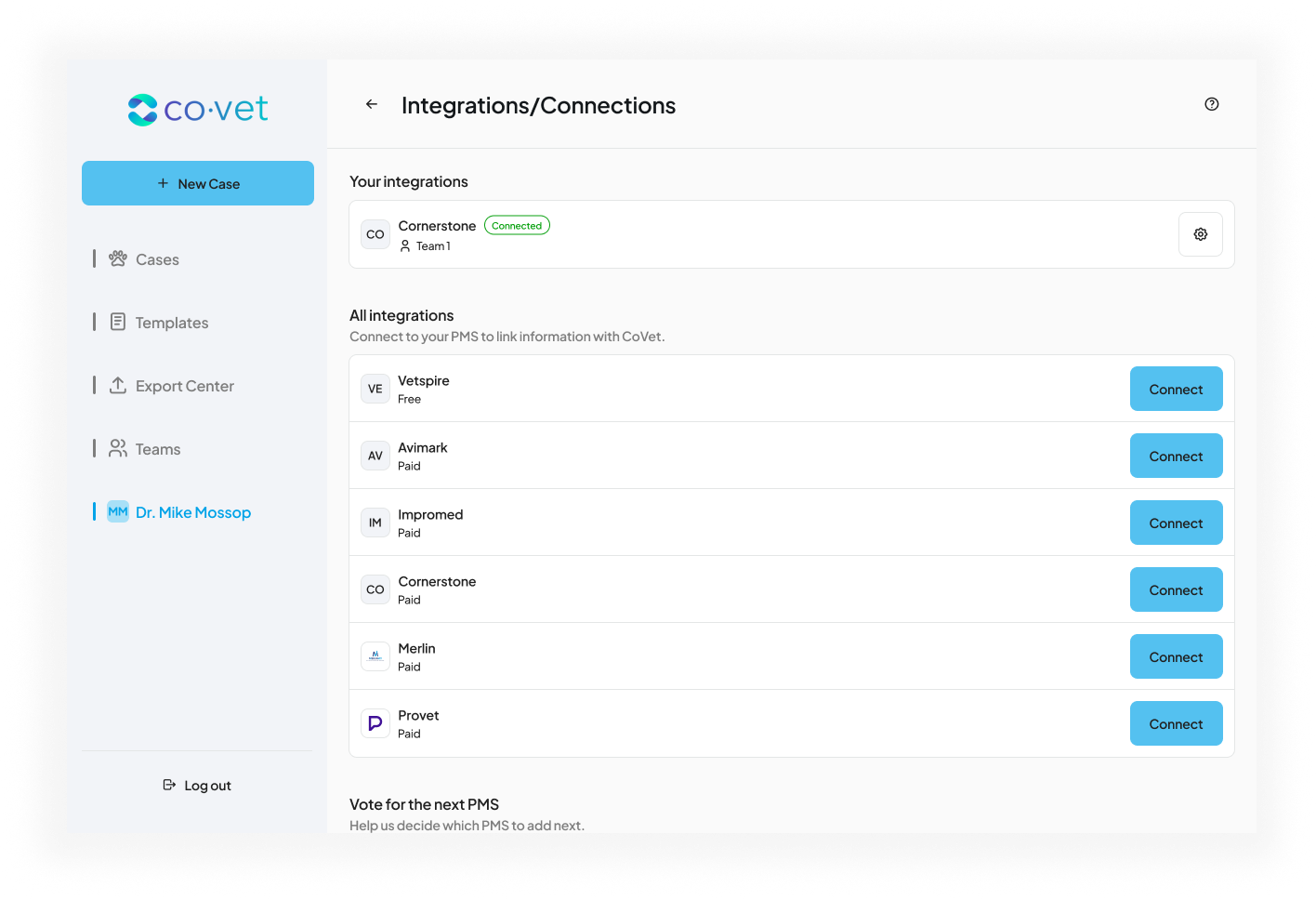Connect Cornerstone in All integrations
The height and width of the screenshot is (900, 1316).
click(1177, 589)
